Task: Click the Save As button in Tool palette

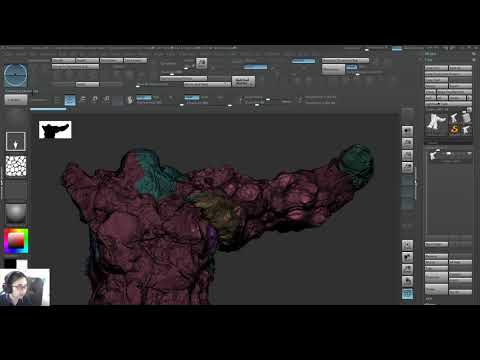Action: click(x=460, y=68)
